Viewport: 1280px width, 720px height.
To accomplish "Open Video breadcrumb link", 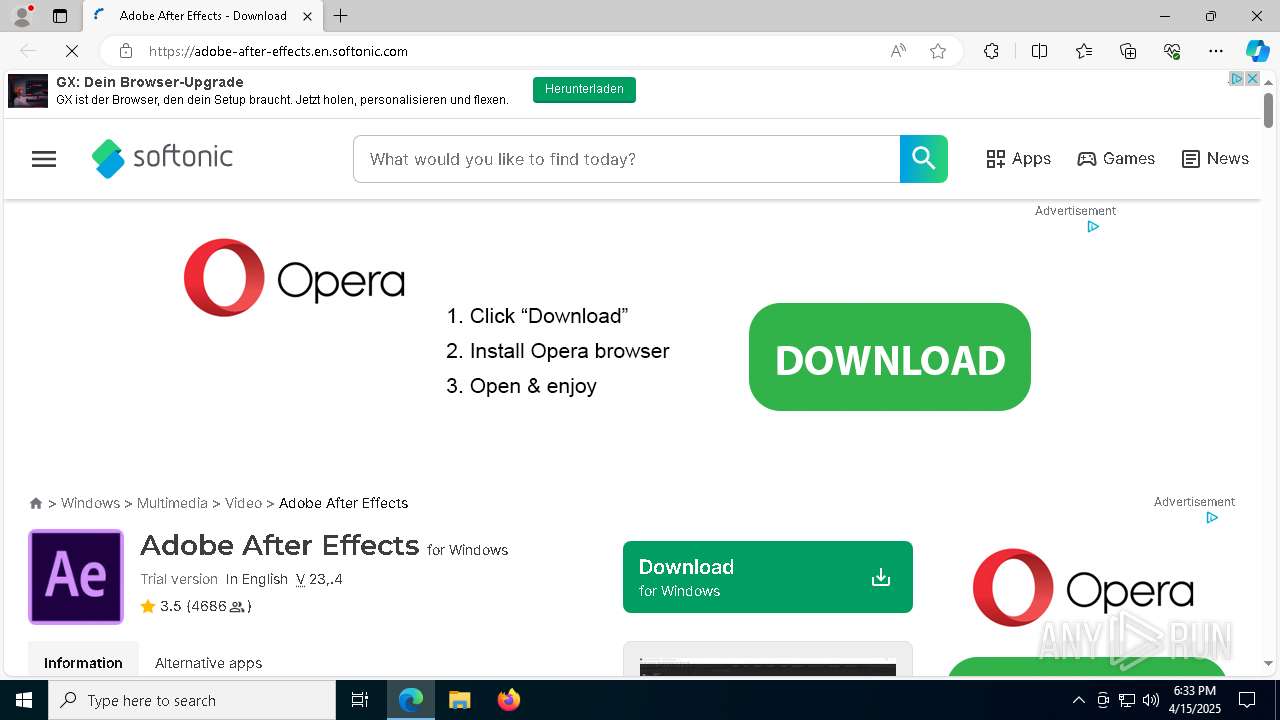I will coord(243,503).
